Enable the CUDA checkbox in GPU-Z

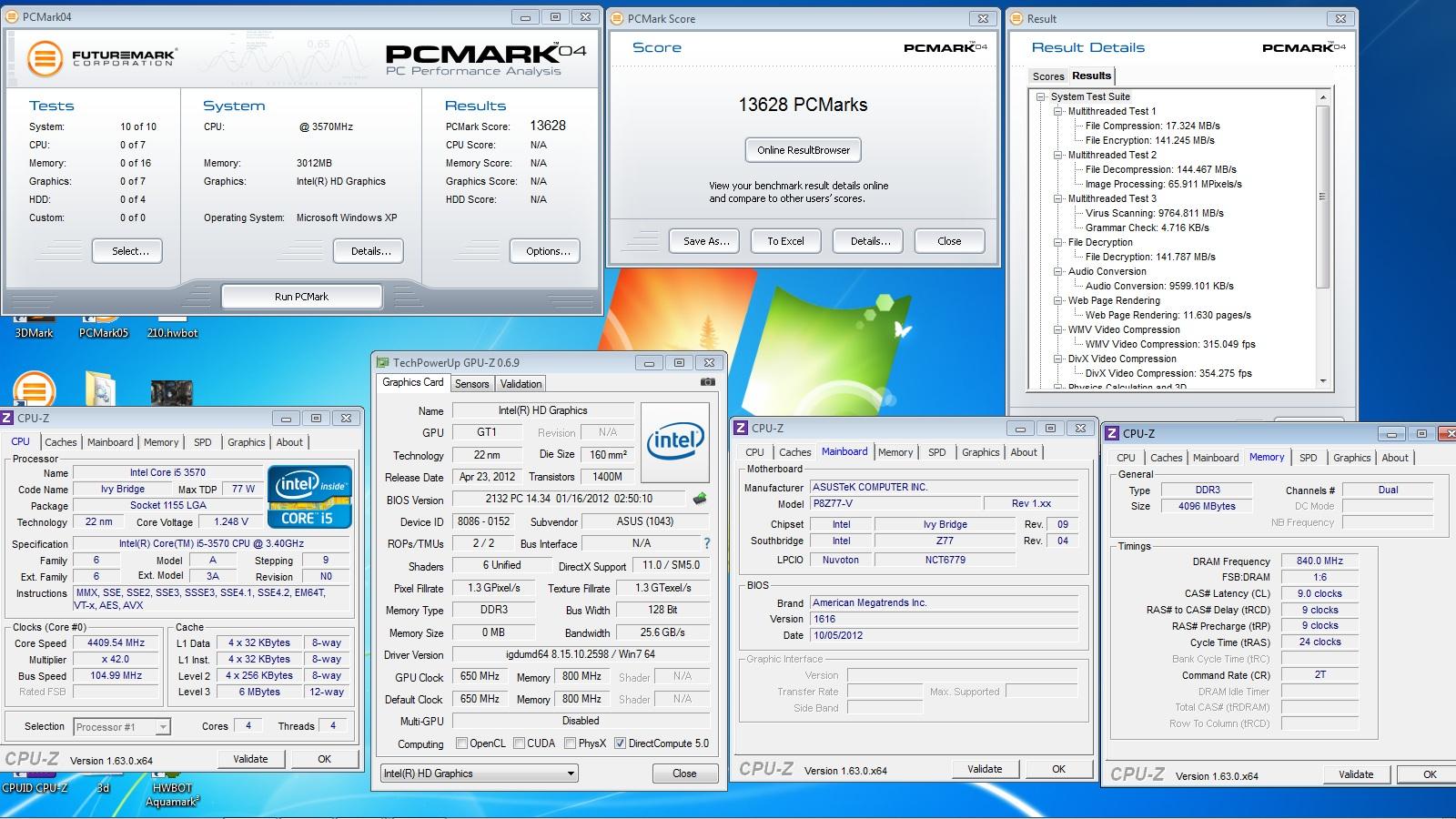[519, 743]
